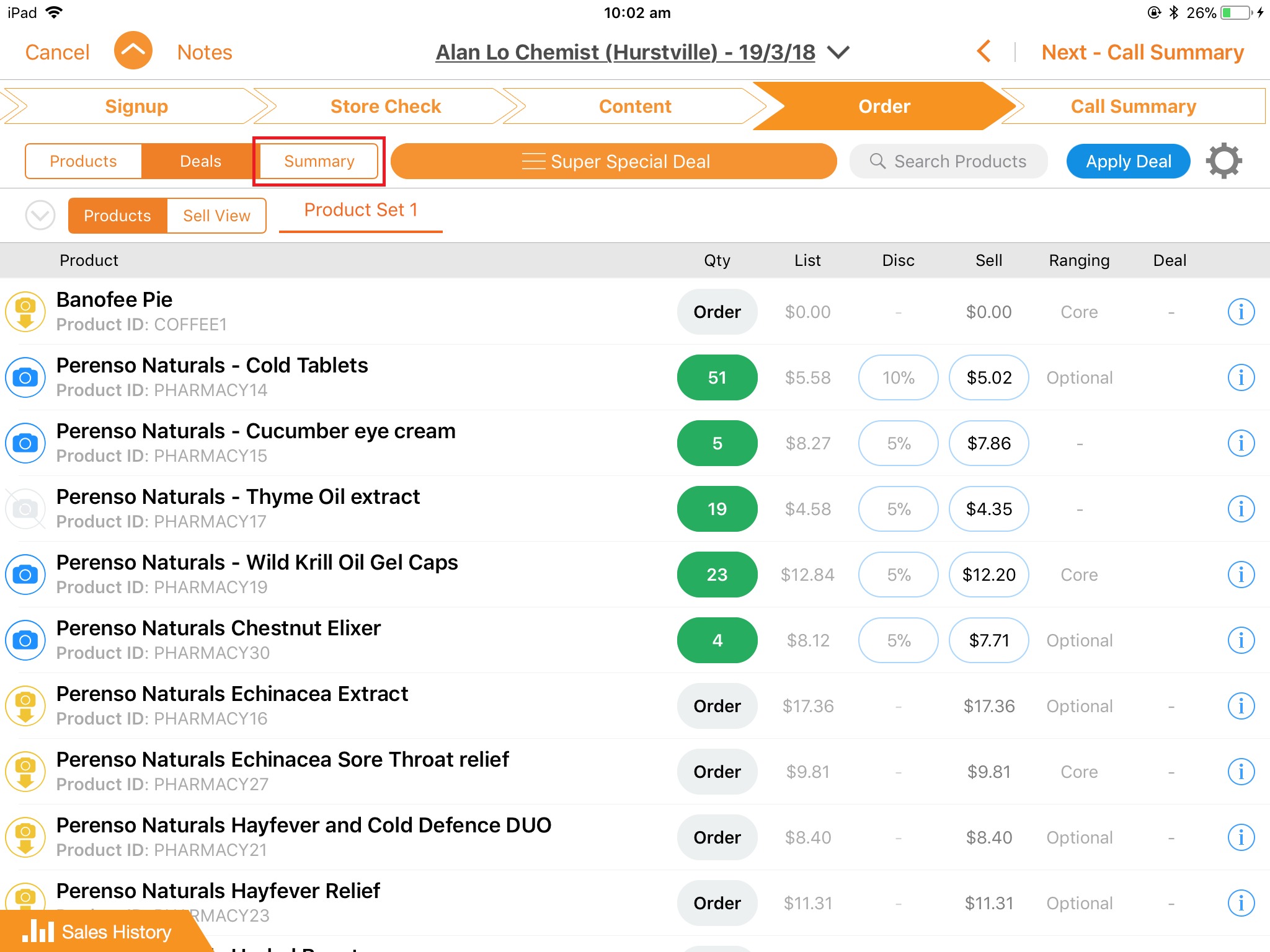Open info icon for Wild Krill Oil

[1241, 575]
